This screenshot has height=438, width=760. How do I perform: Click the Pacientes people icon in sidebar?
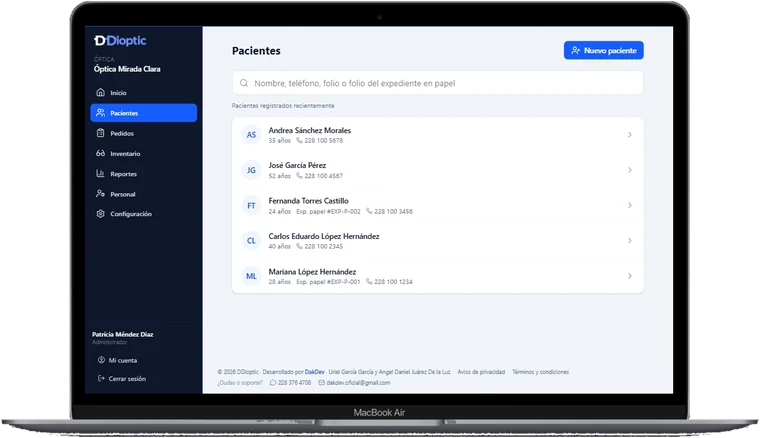[100, 112]
